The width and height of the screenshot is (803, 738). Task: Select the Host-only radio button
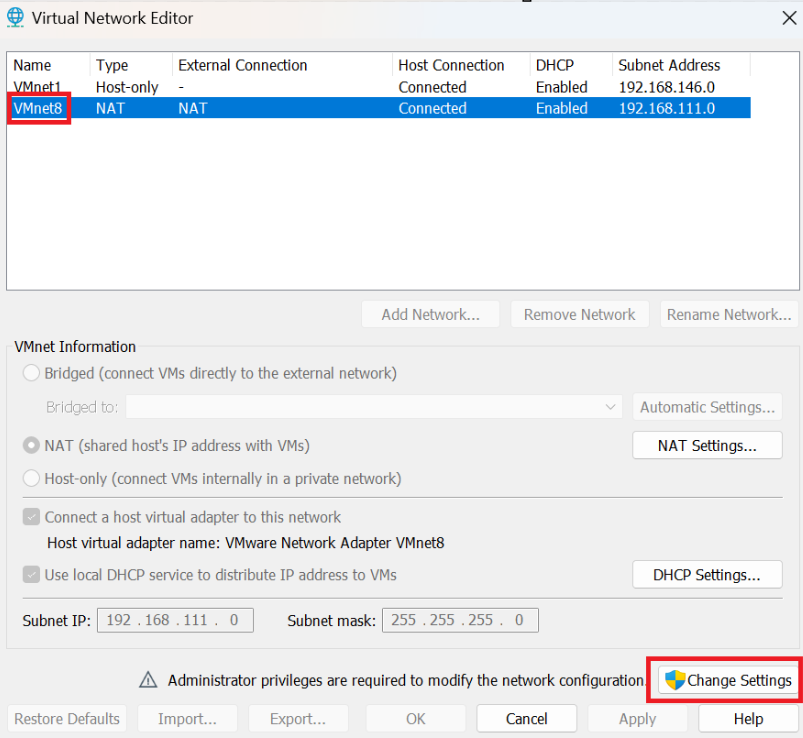(31, 478)
